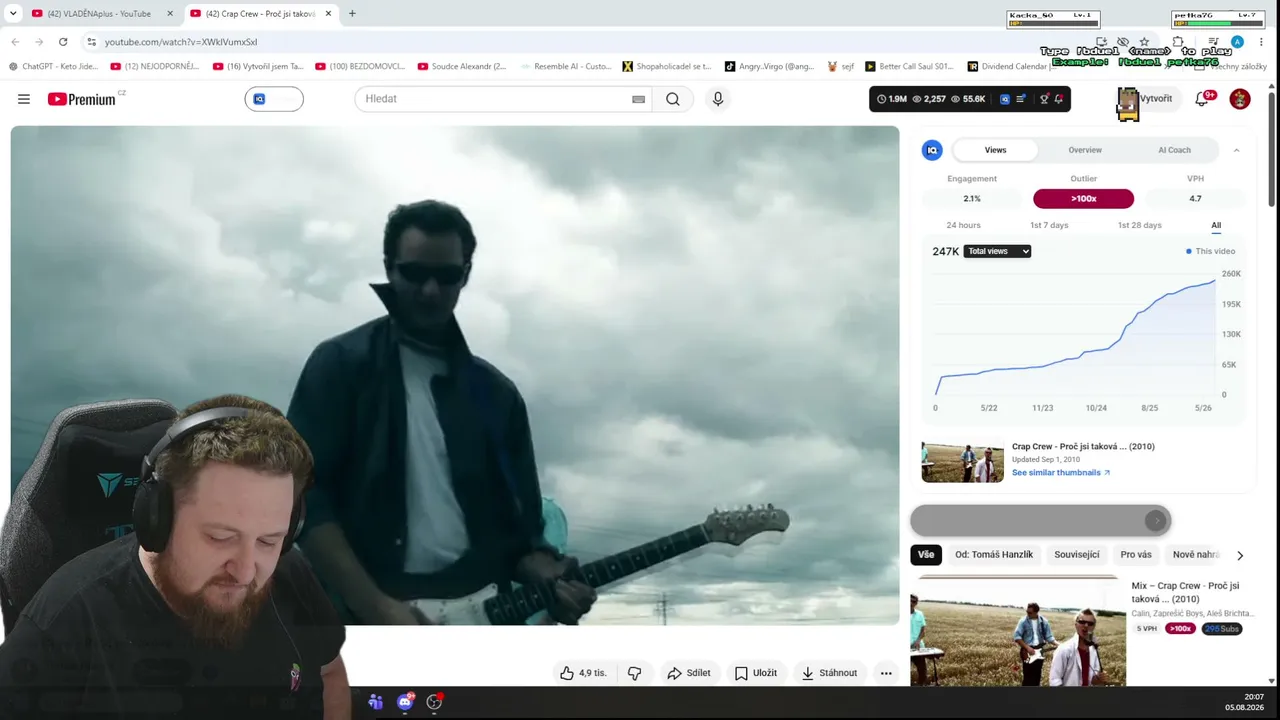The height and width of the screenshot is (720, 1280).
Task: Switch to the Overview tab
Action: tap(1085, 150)
